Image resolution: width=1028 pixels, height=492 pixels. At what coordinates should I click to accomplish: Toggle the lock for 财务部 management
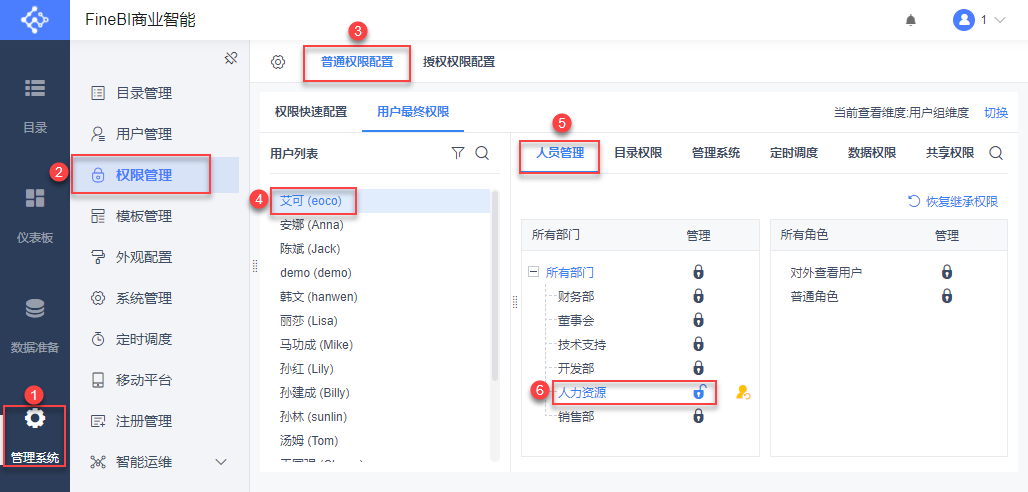pyautogui.click(x=698, y=296)
